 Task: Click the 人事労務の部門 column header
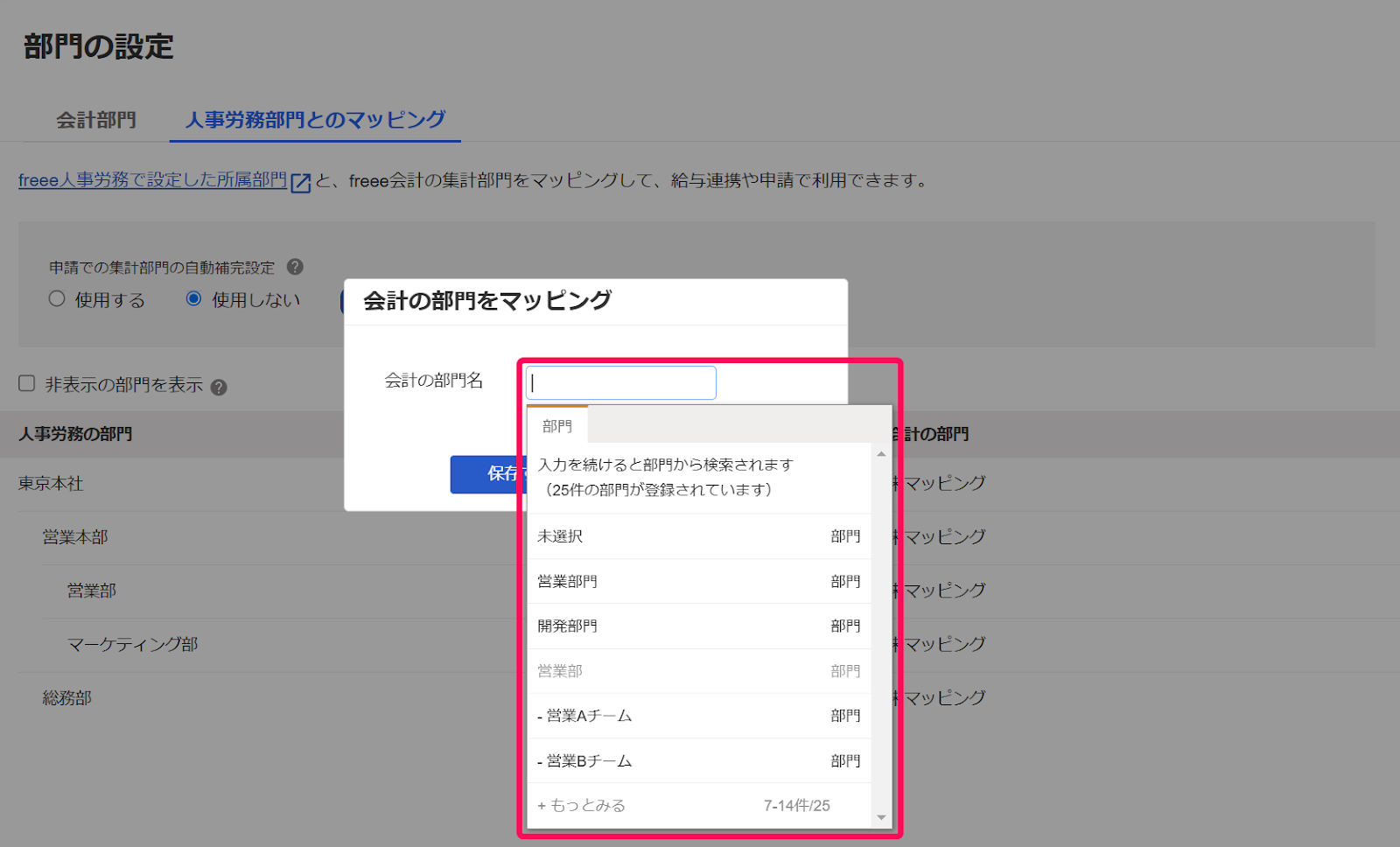pyautogui.click(x=76, y=434)
